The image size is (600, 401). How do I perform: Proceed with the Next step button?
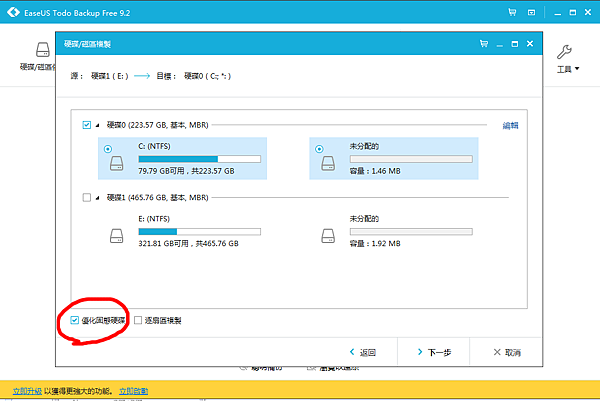(434, 352)
